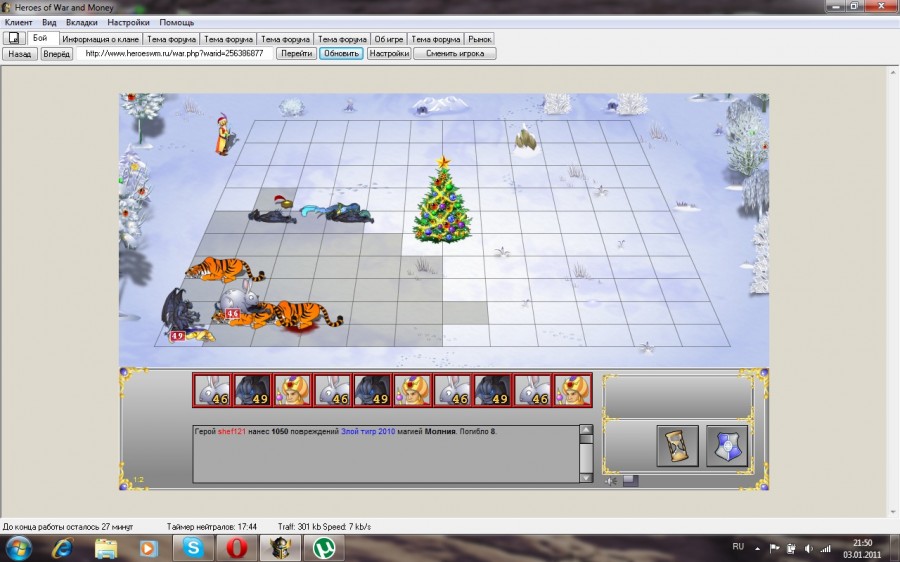This screenshot has width=900, height=562.
Task: Open Тема форума tab next to Рынок
Action: (x=435, y=39)
